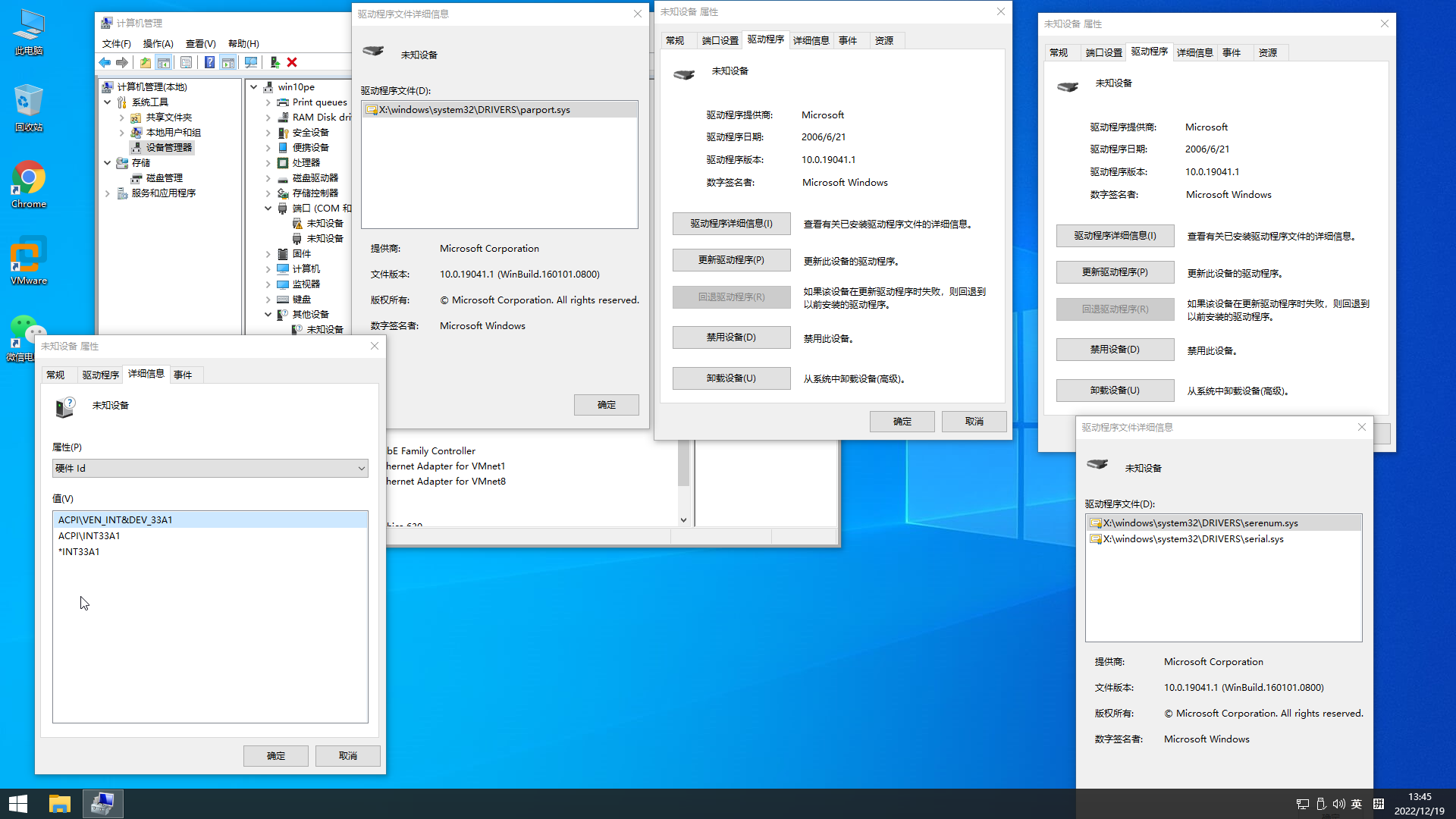The width and height of the screenshot is (1456, 819).
Task: Expand the 处理器 category
Action: (x=268, y=163)
